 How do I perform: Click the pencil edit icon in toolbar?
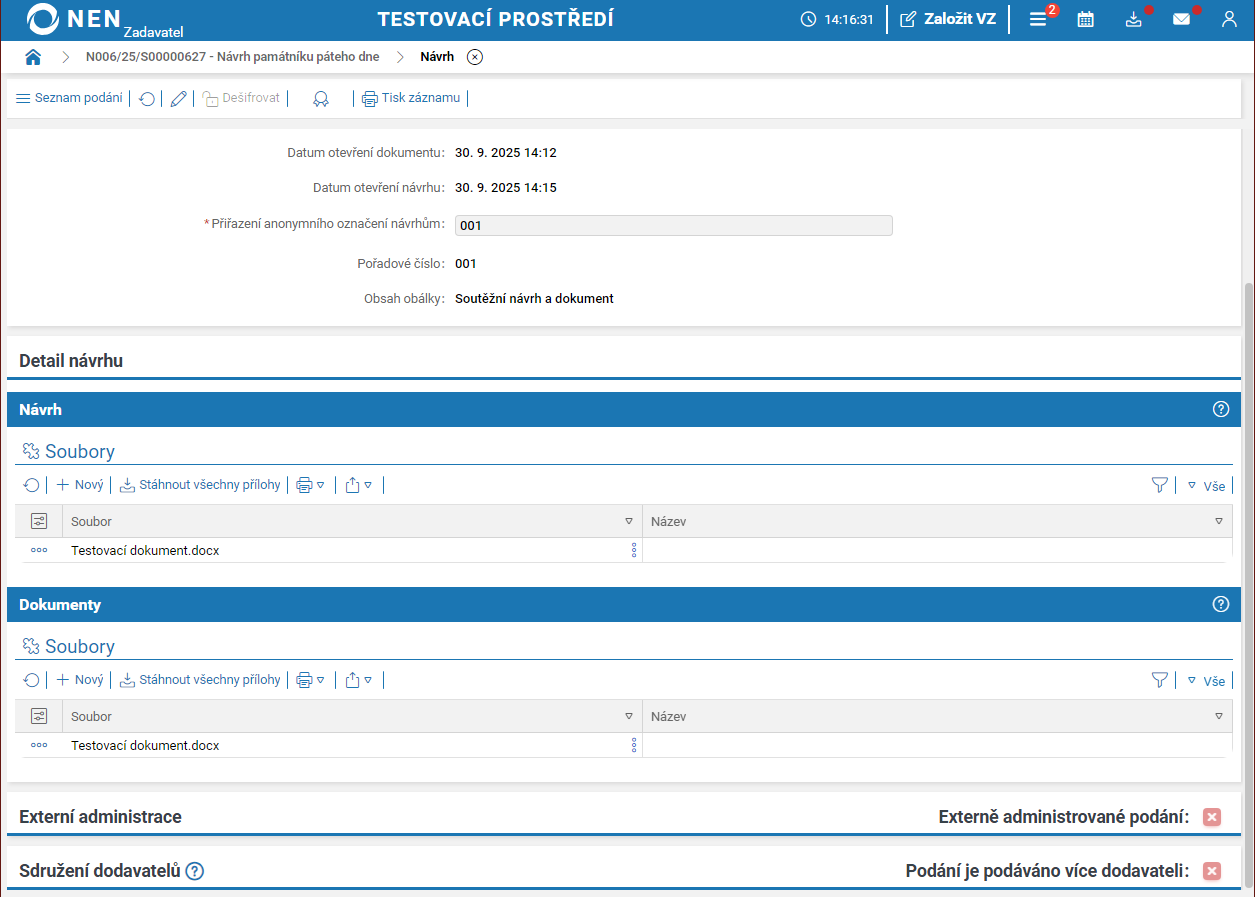coord(178,99)
